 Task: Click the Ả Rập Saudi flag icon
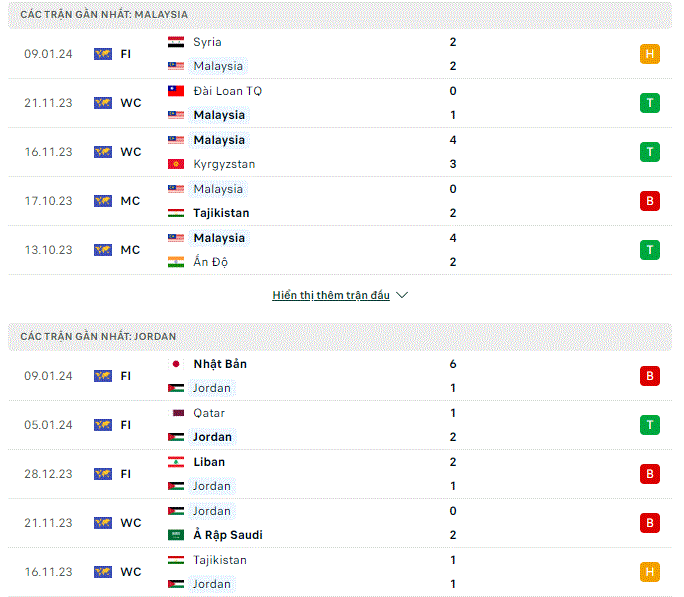click(x=176, y=535)
